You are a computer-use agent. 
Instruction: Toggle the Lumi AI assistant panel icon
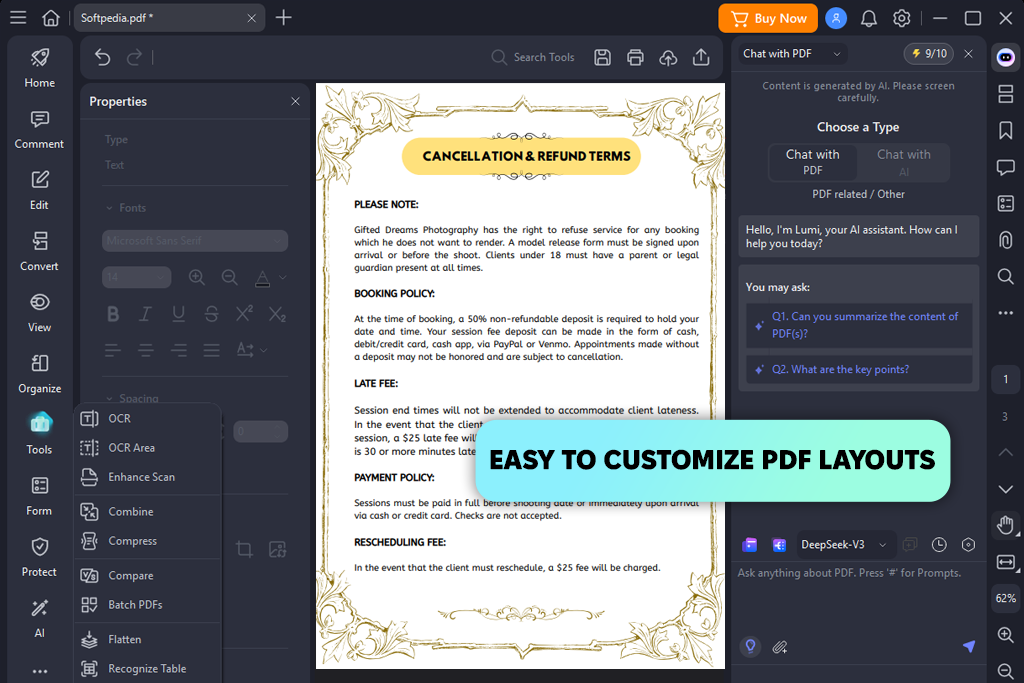1006,57
